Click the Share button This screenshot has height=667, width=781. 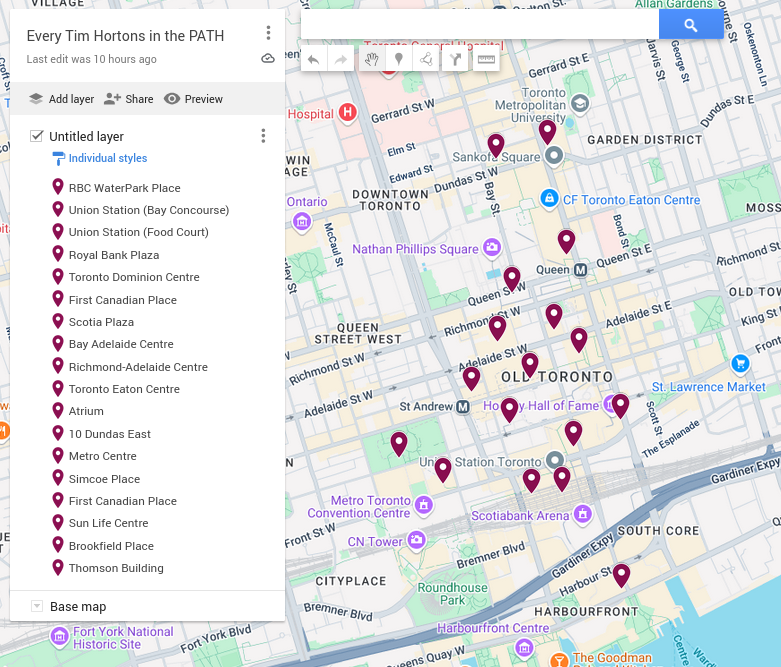tap(128, 99)
